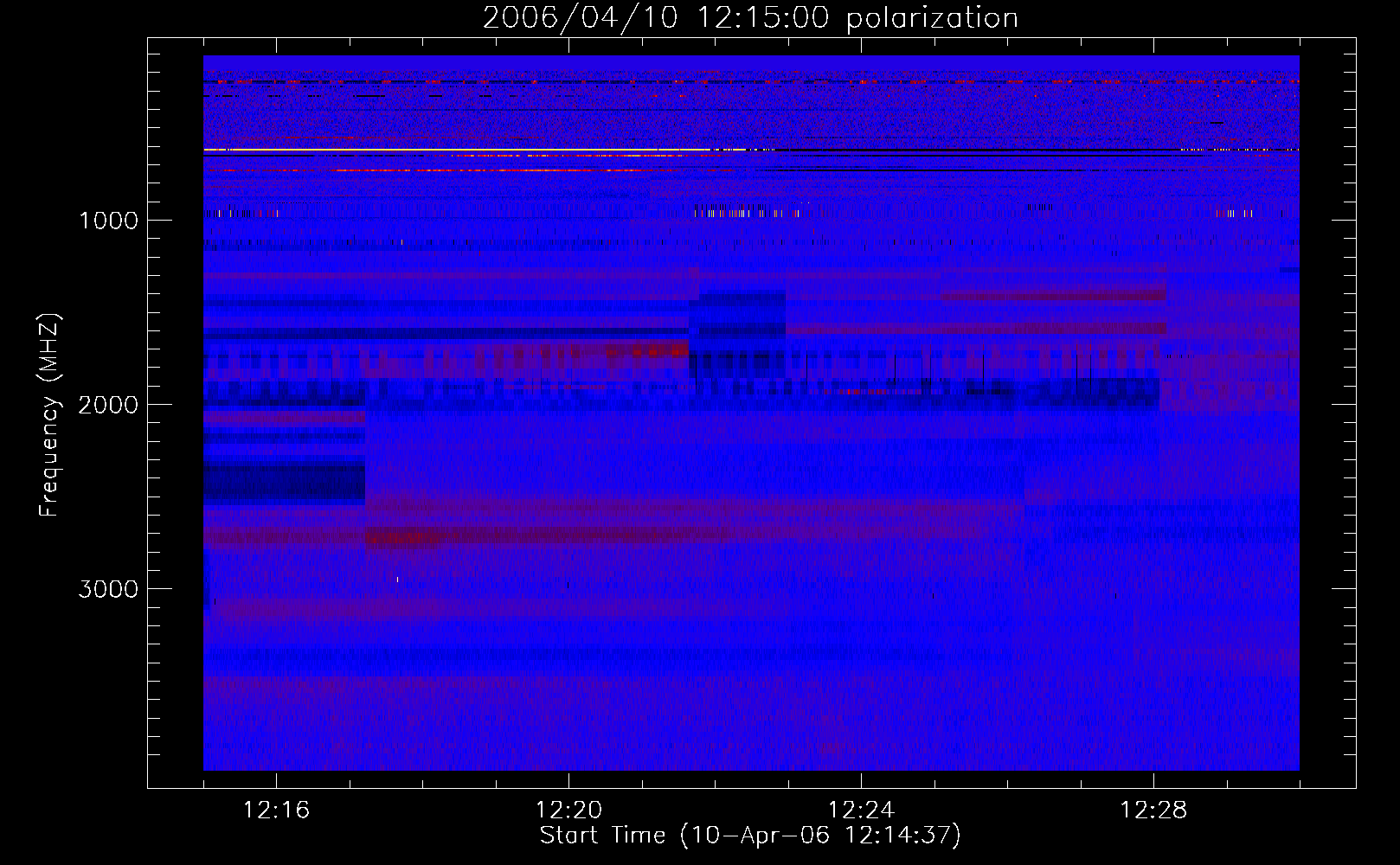This screenshot has width=1400, height=865.
Task: Click the "12:28" time tick label
Action: tap(1153, 811)
